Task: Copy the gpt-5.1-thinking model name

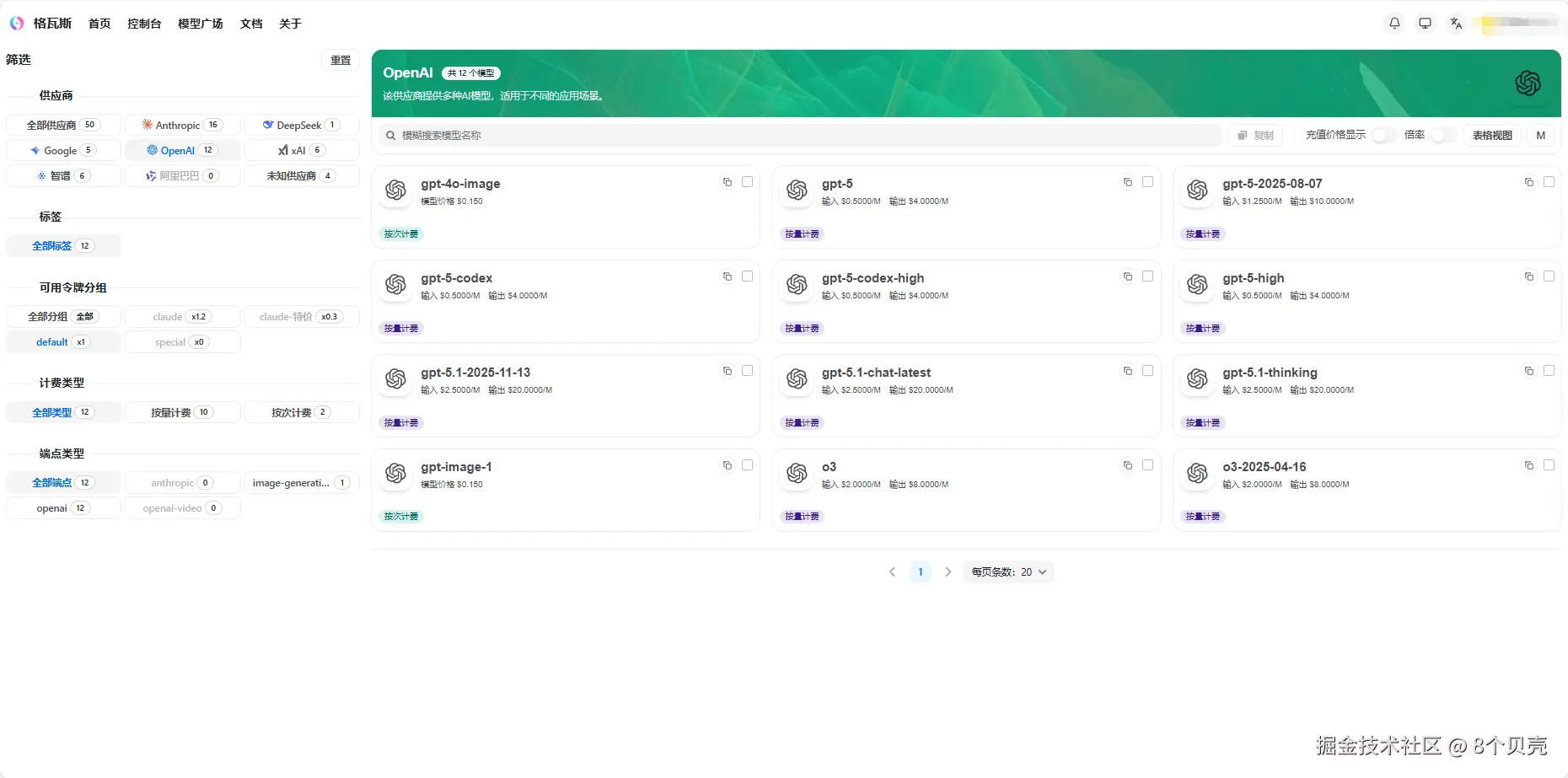Action: (x=1529, y=371)
